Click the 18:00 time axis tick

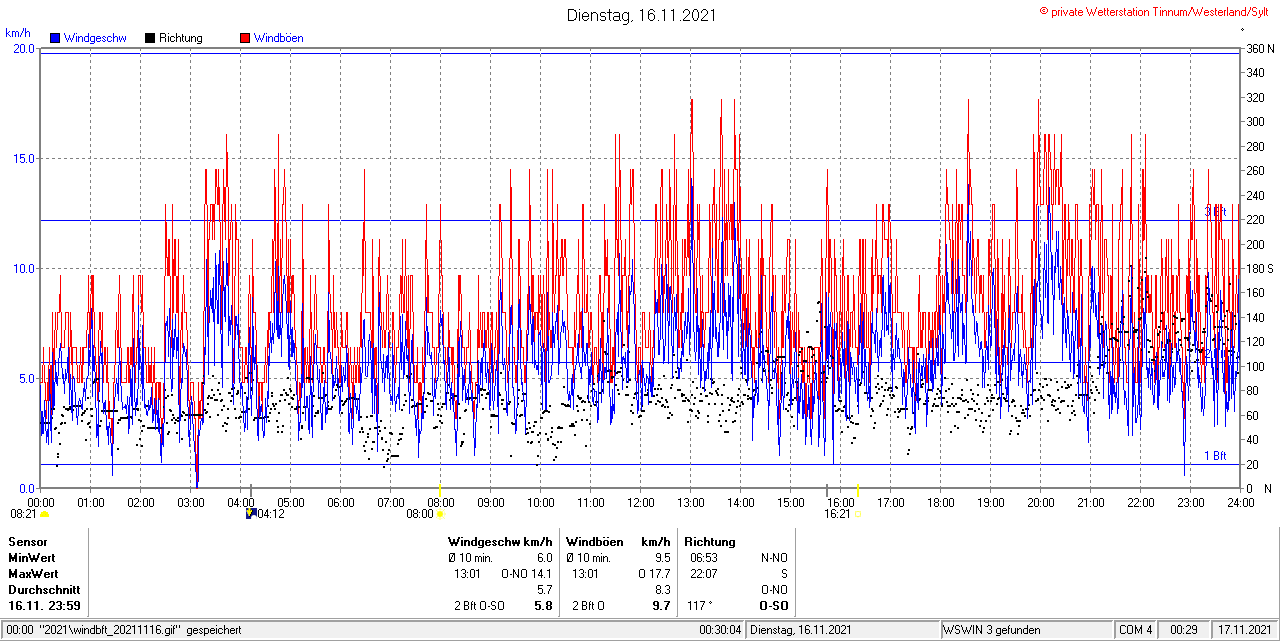[941, 502]
